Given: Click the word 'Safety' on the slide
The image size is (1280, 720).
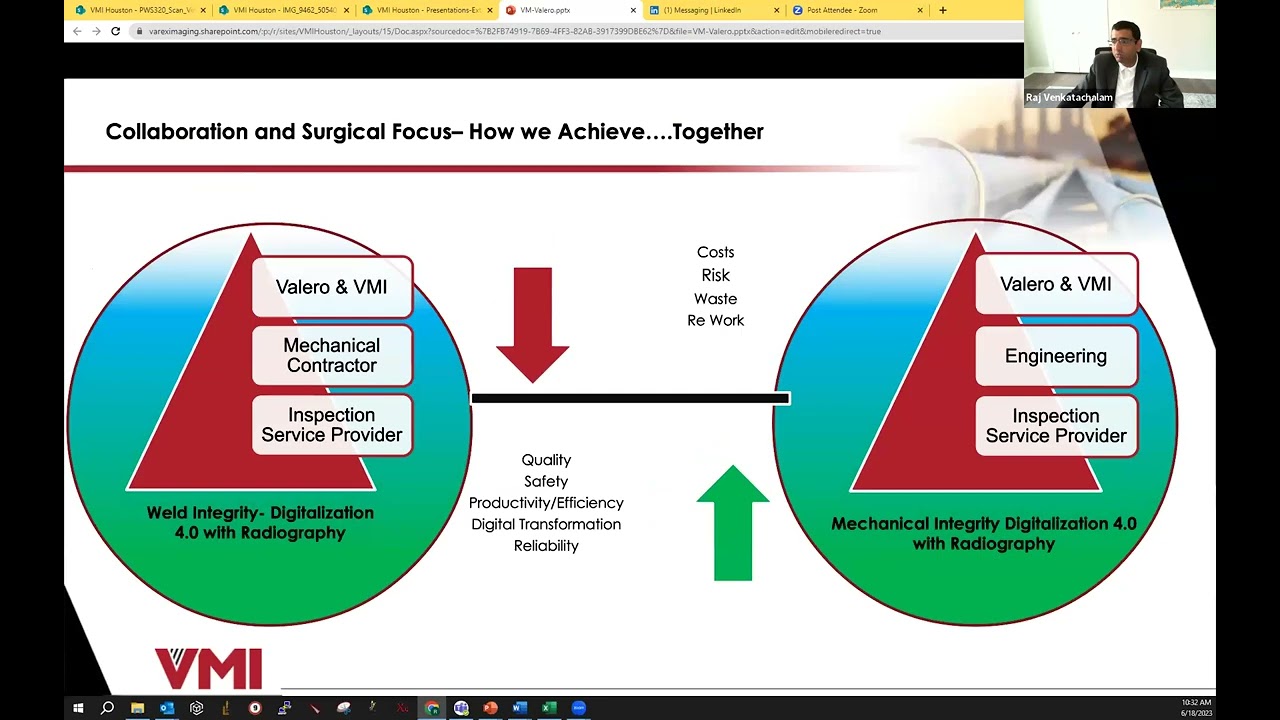Looking at the screenshot, I should click(x=546, y=482).
